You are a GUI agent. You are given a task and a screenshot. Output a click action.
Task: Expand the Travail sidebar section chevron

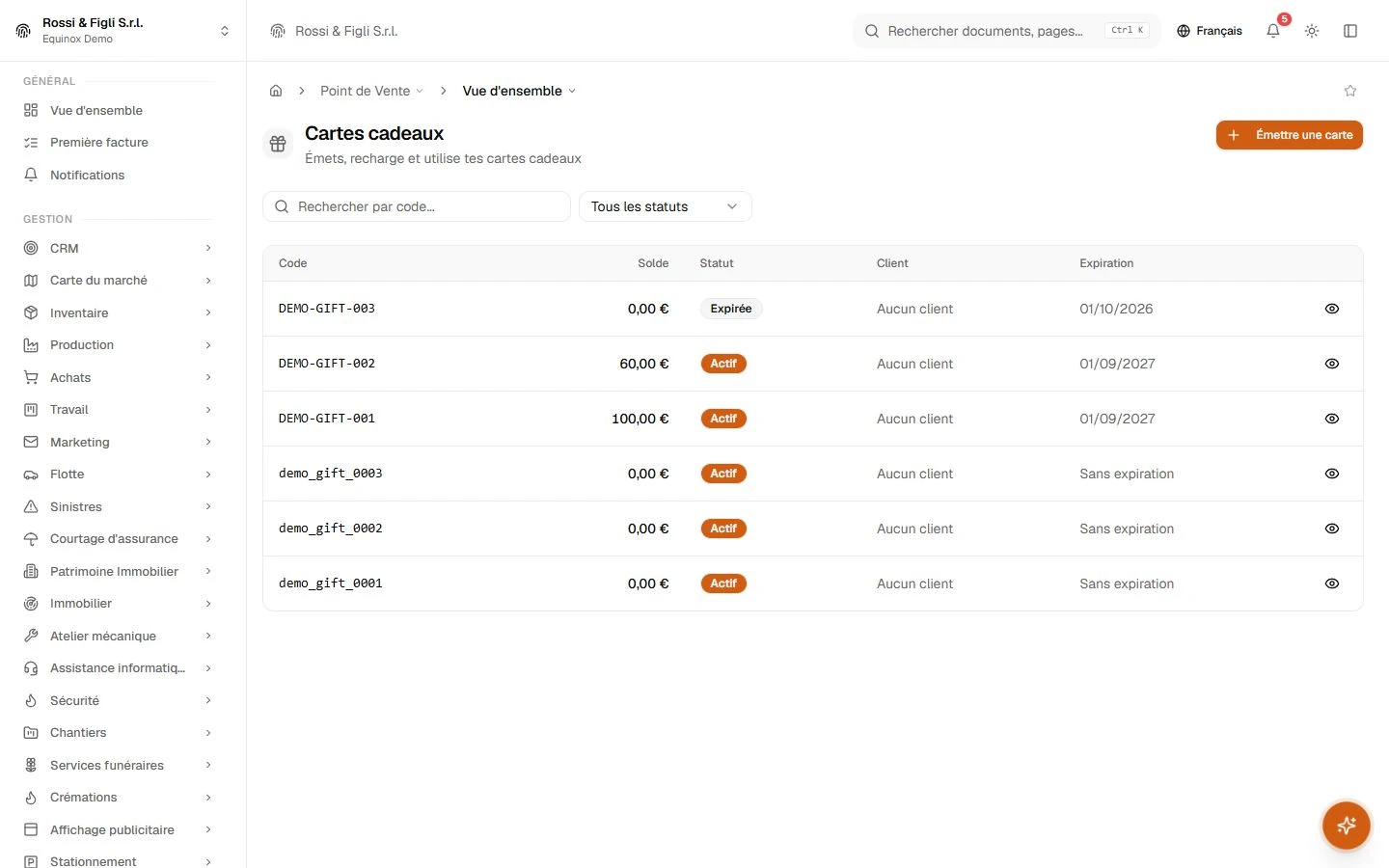(x=208, y=410)
